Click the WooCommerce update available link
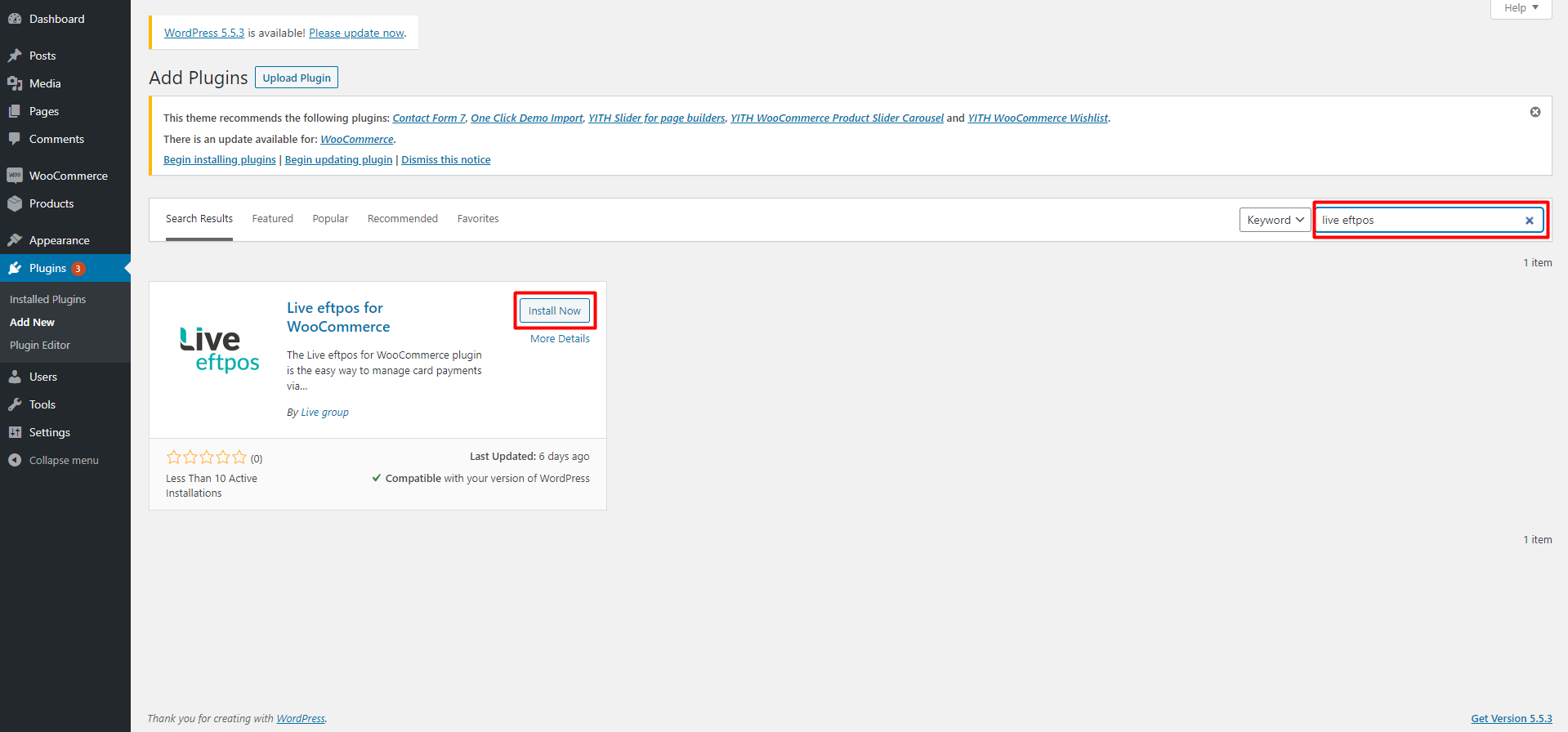The width and height of the screenshot is (1568, 732). point(357,140)
